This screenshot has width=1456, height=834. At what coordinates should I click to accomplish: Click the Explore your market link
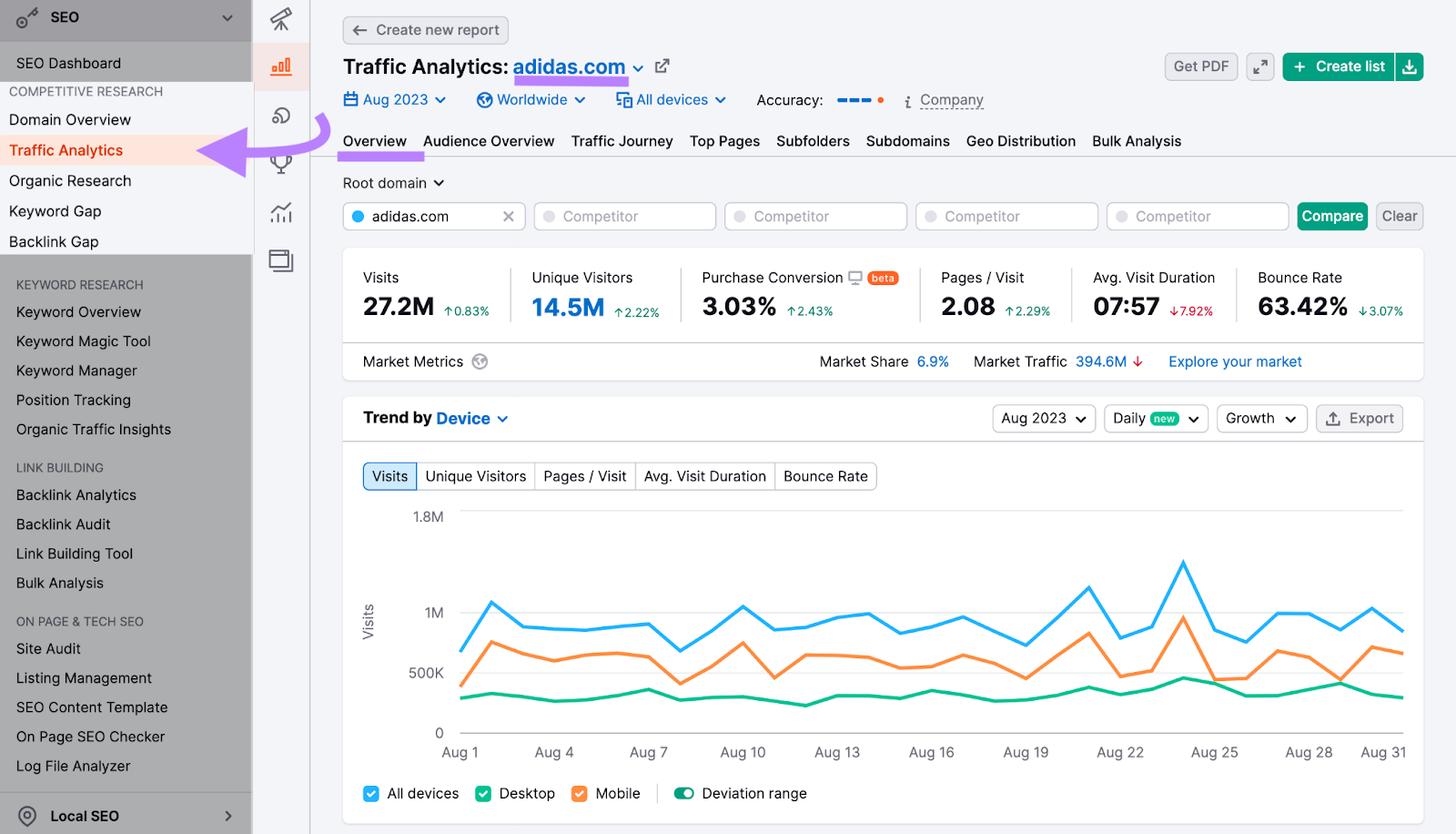1235,361
